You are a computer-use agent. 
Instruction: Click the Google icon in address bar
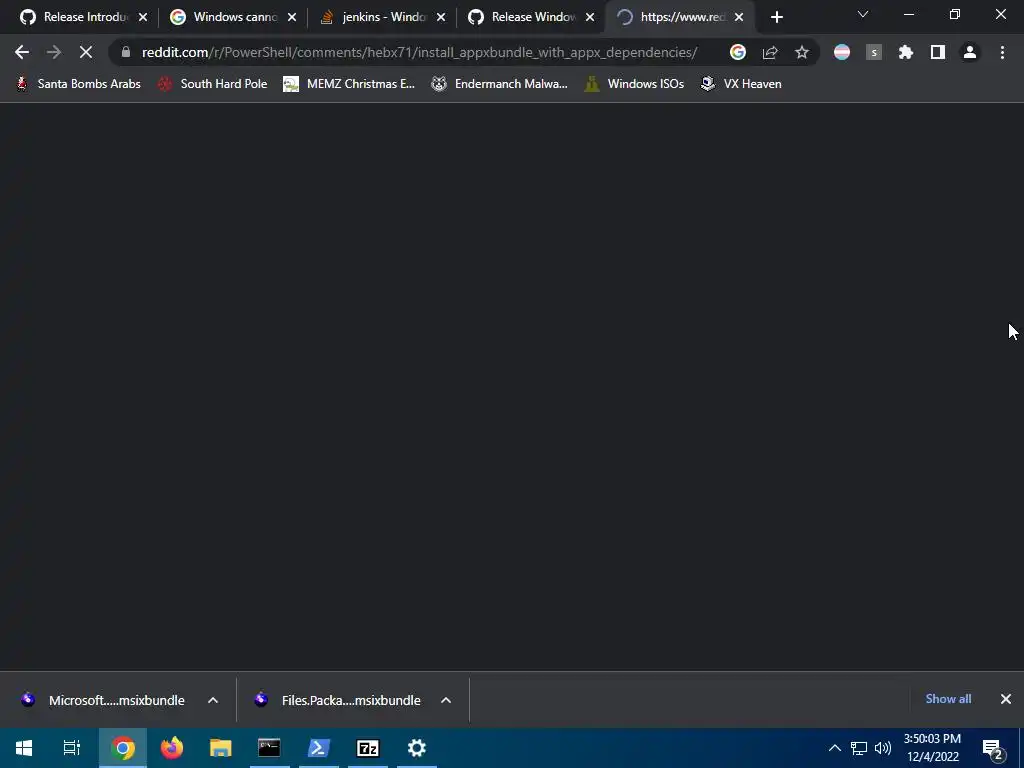click(x=738, y=52)
